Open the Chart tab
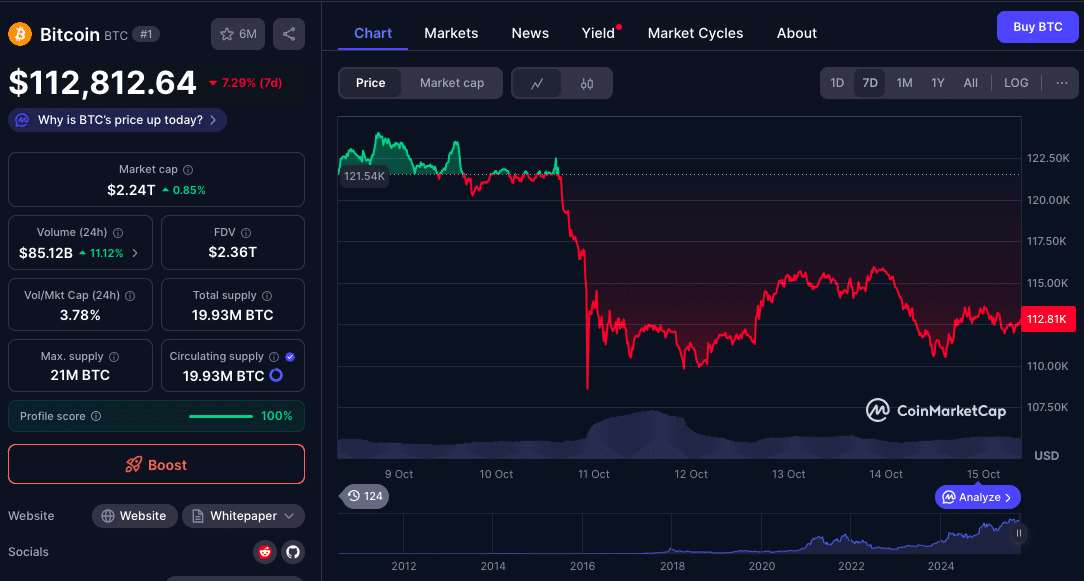1084x581 pixels. (373, 33)
